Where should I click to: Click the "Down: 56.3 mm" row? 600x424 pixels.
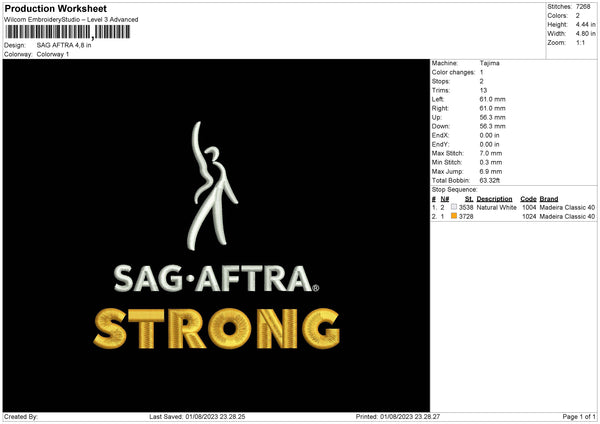[x=469, y=126]
